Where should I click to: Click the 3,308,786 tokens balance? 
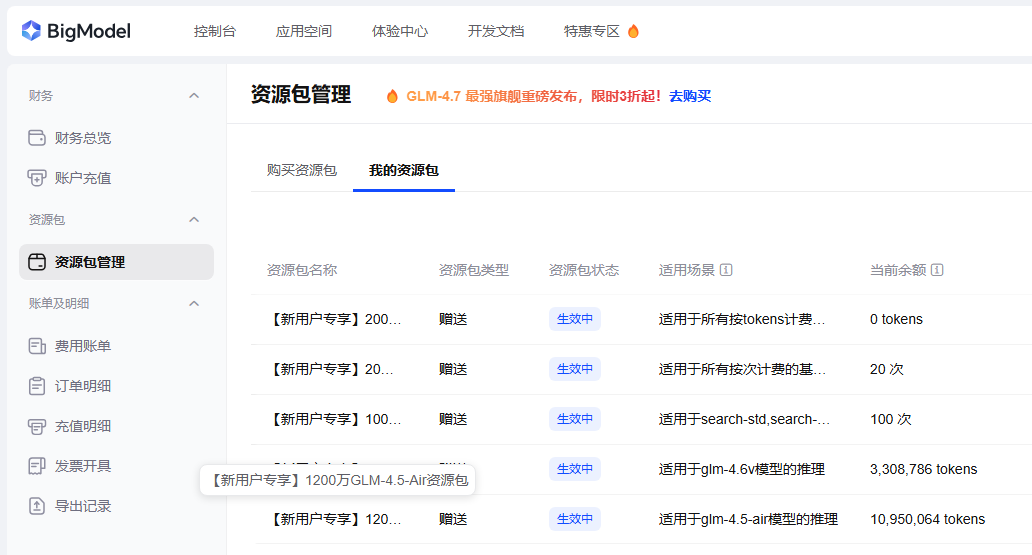[x=923, y=469]
